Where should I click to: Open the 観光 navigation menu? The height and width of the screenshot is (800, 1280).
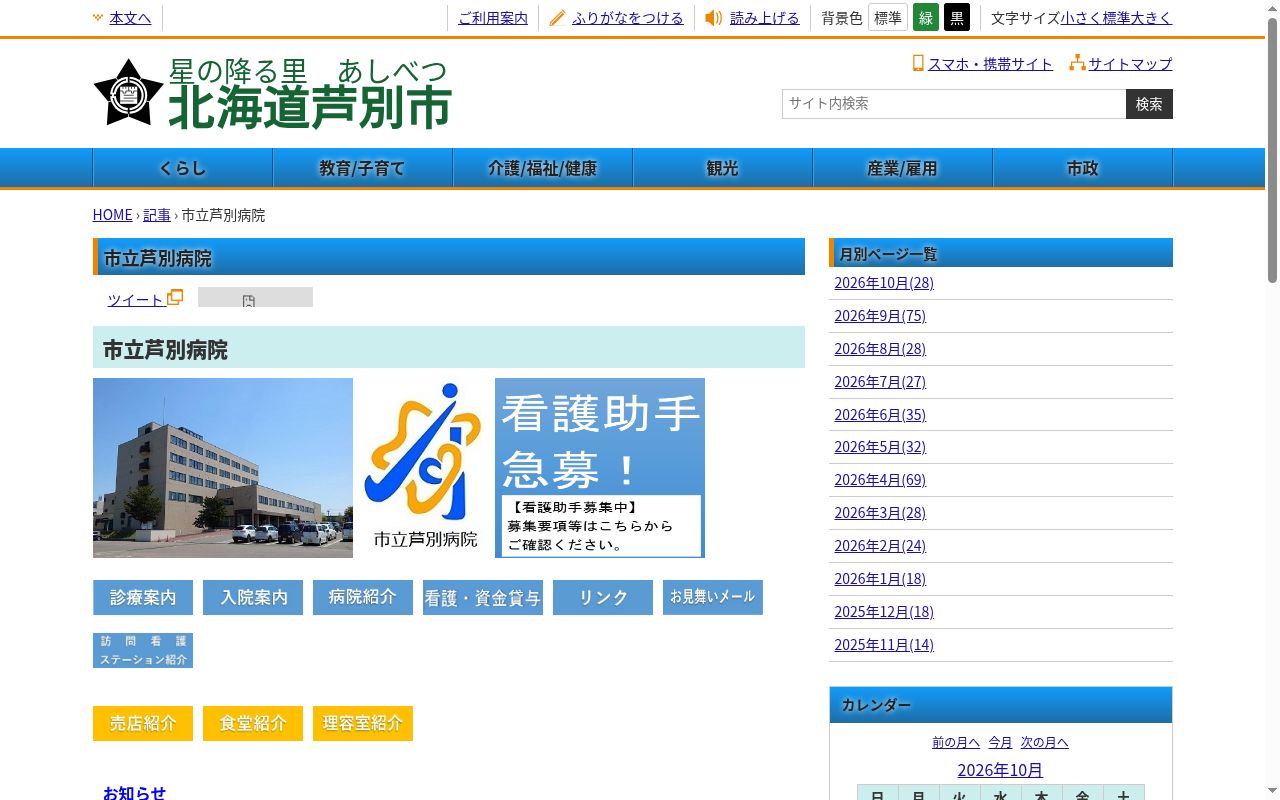(x=723, y=168)
